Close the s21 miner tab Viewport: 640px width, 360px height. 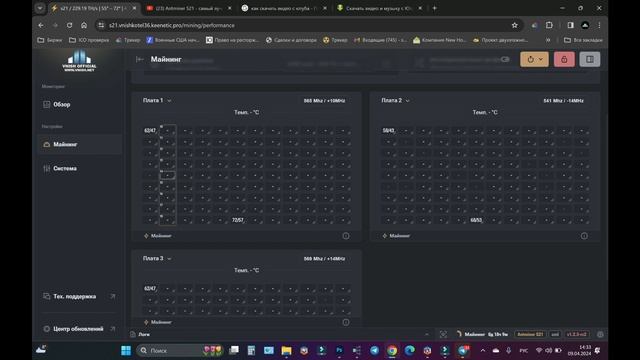click(134, 8)
